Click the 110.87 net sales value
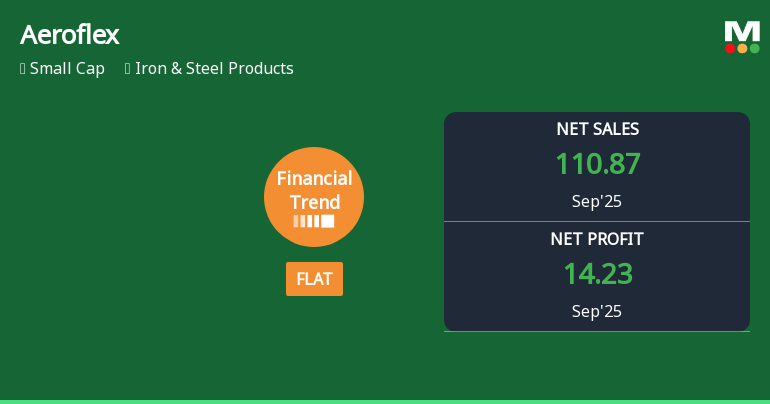 click(x=597, y=164)
